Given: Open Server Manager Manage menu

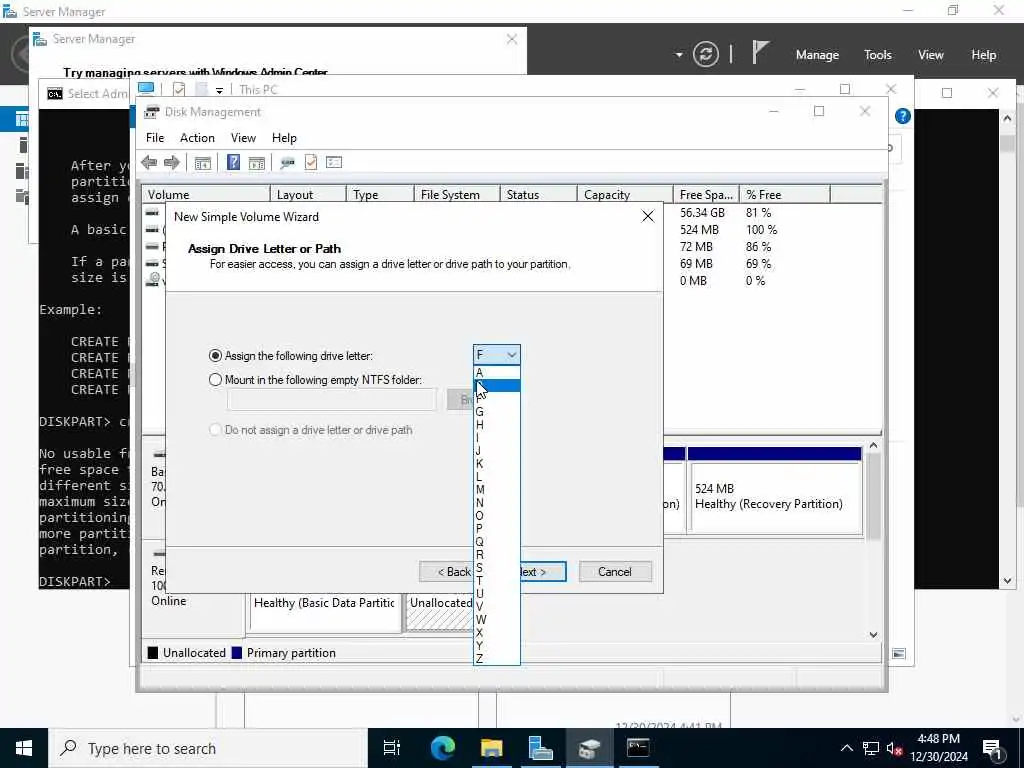Looking at the screenshot, I should [x=817, y=55].
